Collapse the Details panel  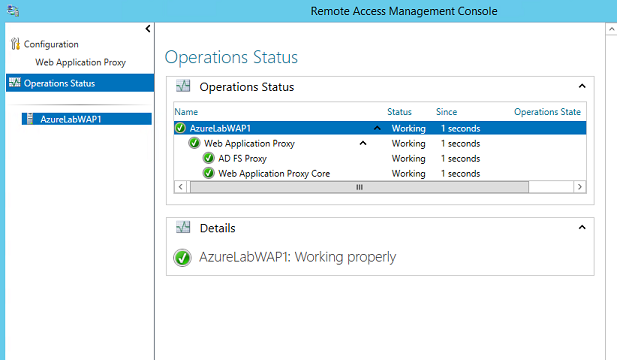tap(582, 227)
